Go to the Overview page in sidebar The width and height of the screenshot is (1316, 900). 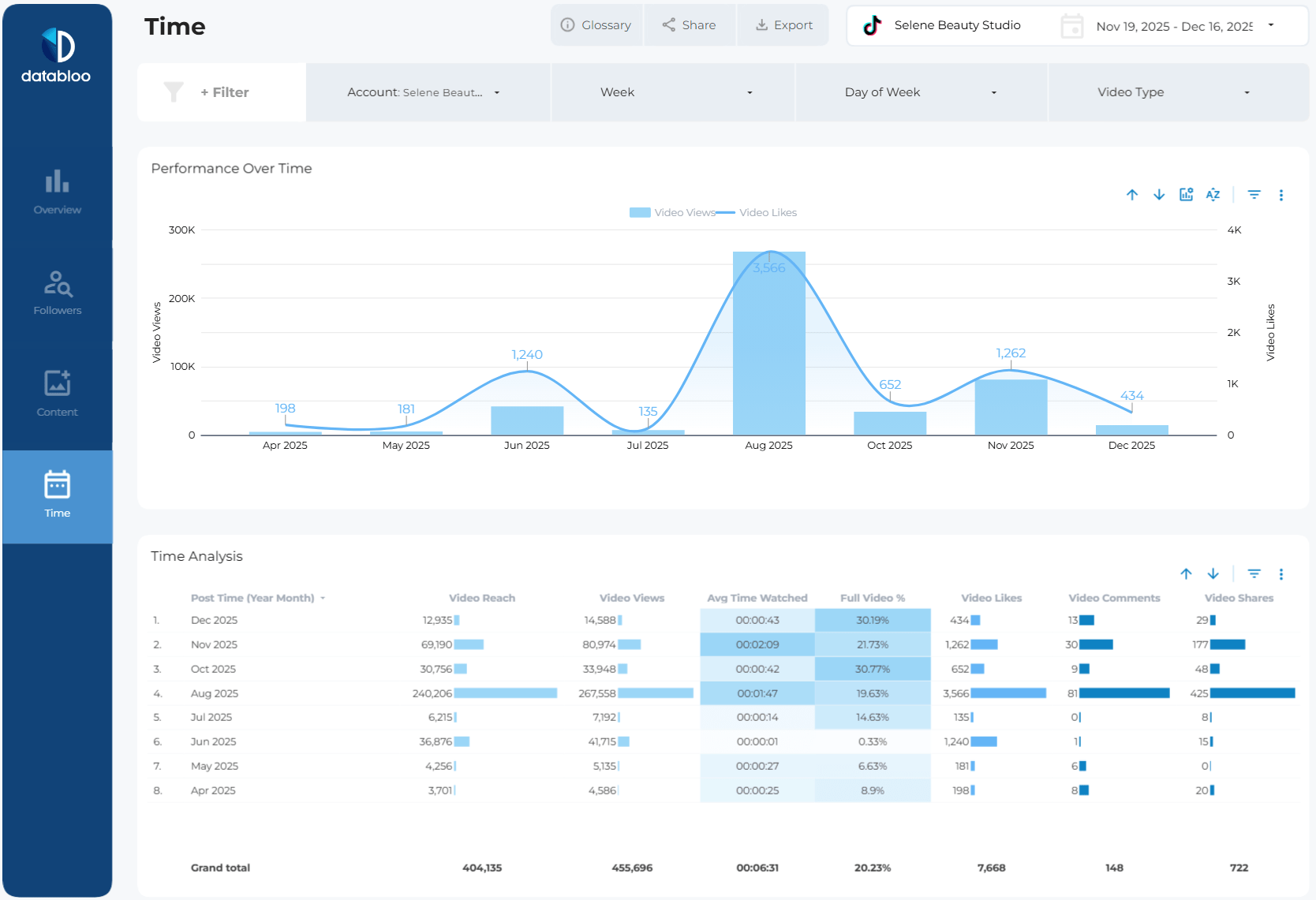57,192
